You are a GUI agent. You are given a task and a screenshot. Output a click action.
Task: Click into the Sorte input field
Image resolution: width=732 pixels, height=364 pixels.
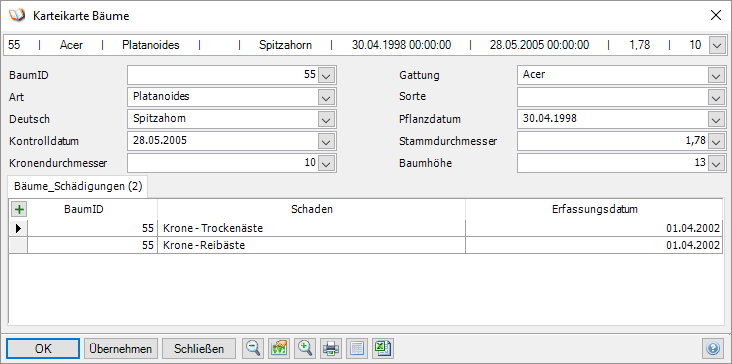click(612, 97)
